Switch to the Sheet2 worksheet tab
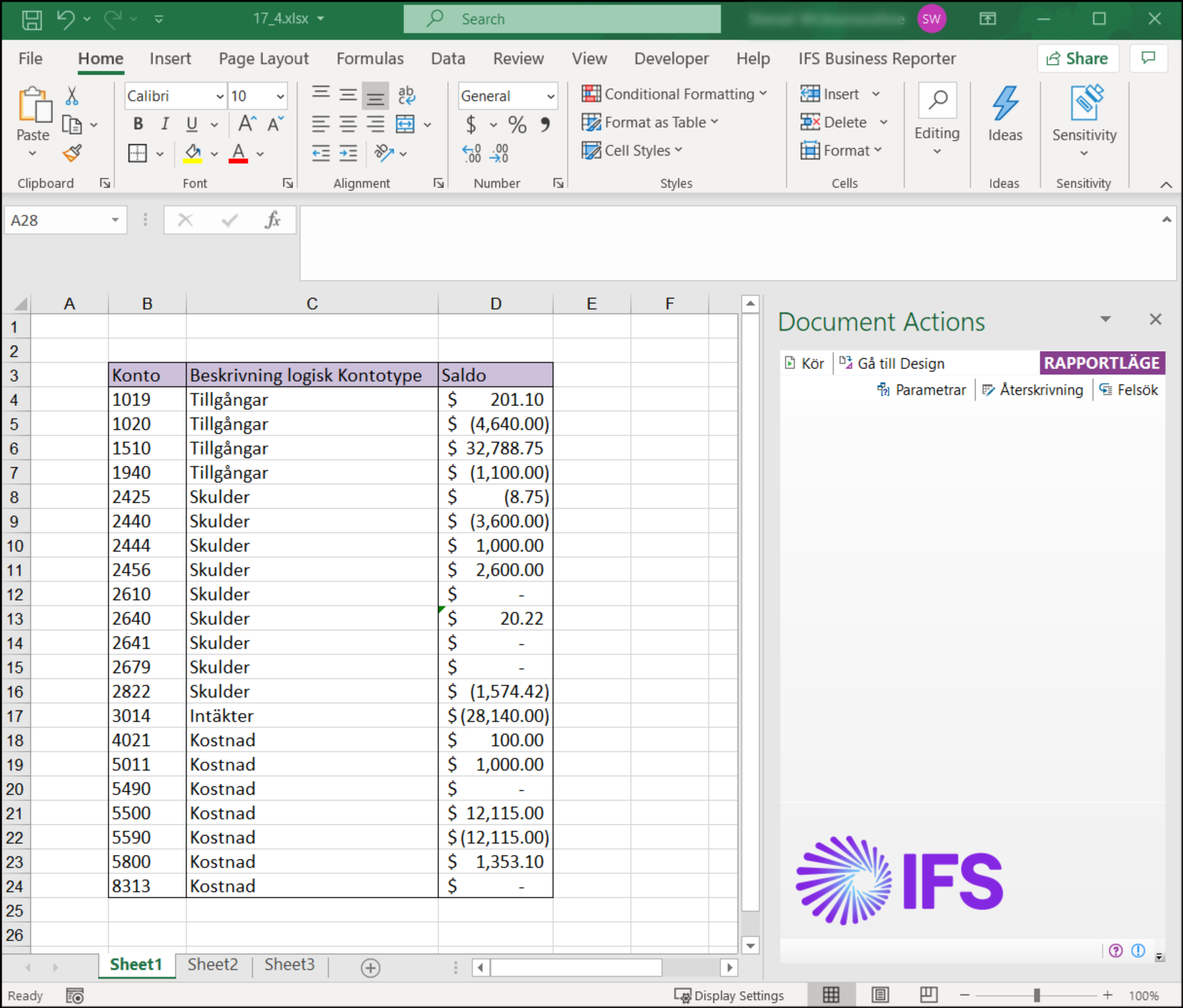1183x1008 pixels. (x=213, y=965)
